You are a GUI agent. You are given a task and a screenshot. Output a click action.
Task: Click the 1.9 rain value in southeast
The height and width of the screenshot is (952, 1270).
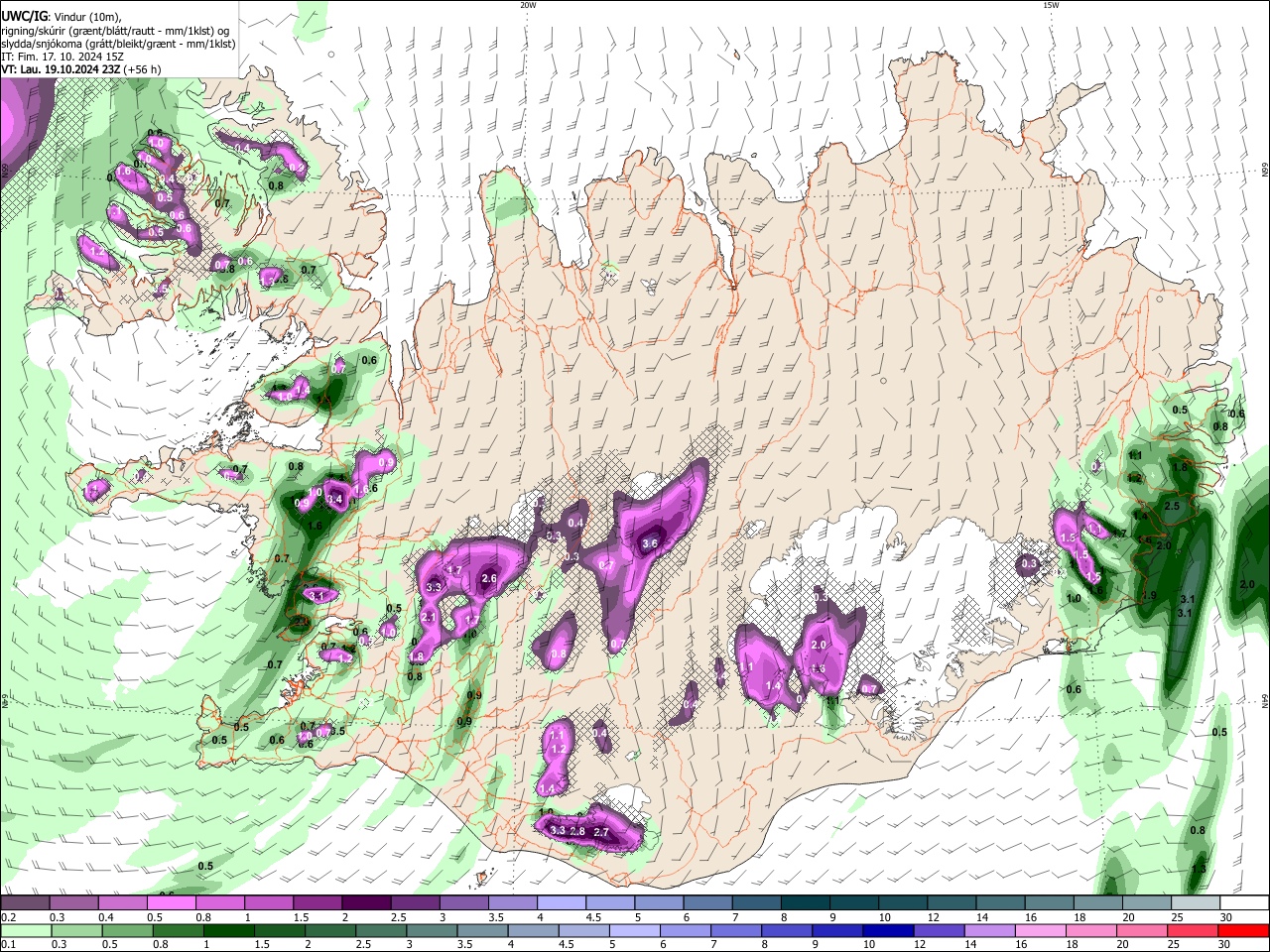pos(1150,595)
